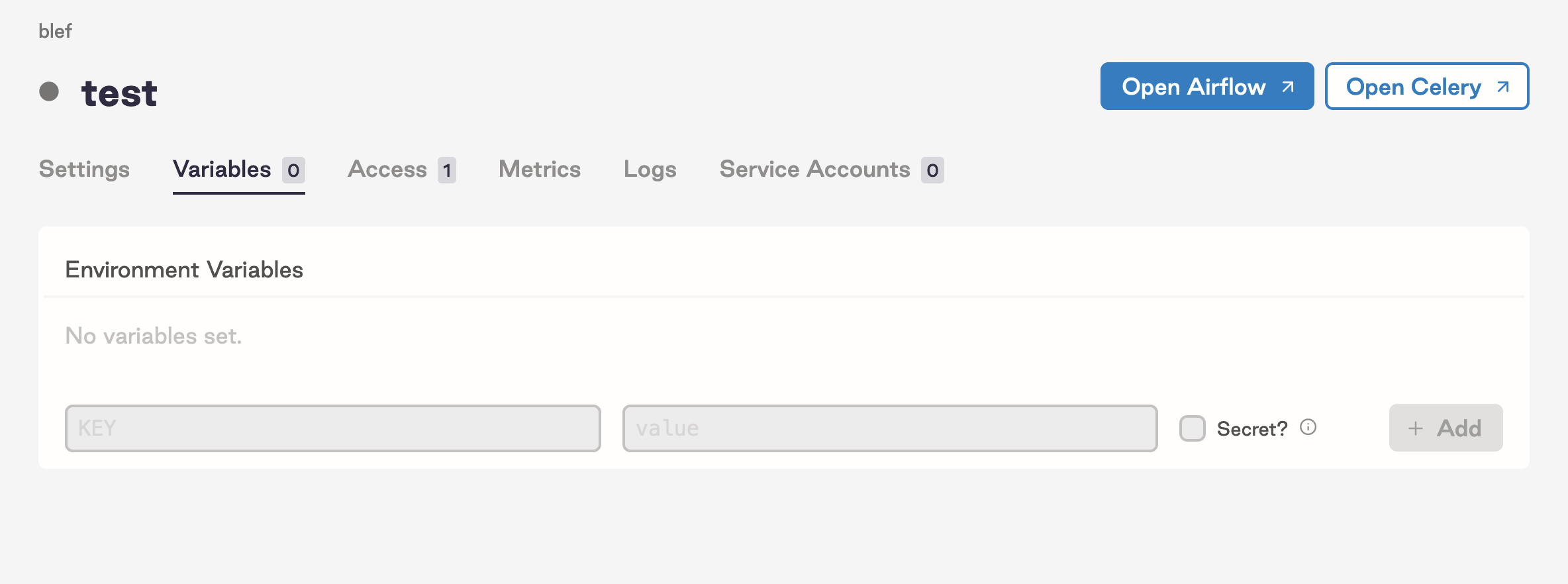The height and width of the screenshot is (584, 1568).
Task: Click the plus icon on Add button
Action: [1415, 428]
